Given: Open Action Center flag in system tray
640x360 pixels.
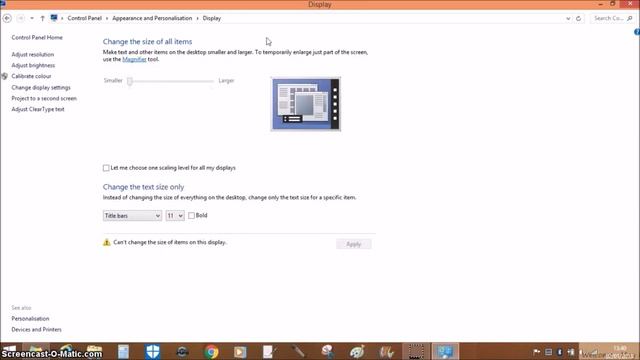Looking at the screenshot, I should click(537, 352).
